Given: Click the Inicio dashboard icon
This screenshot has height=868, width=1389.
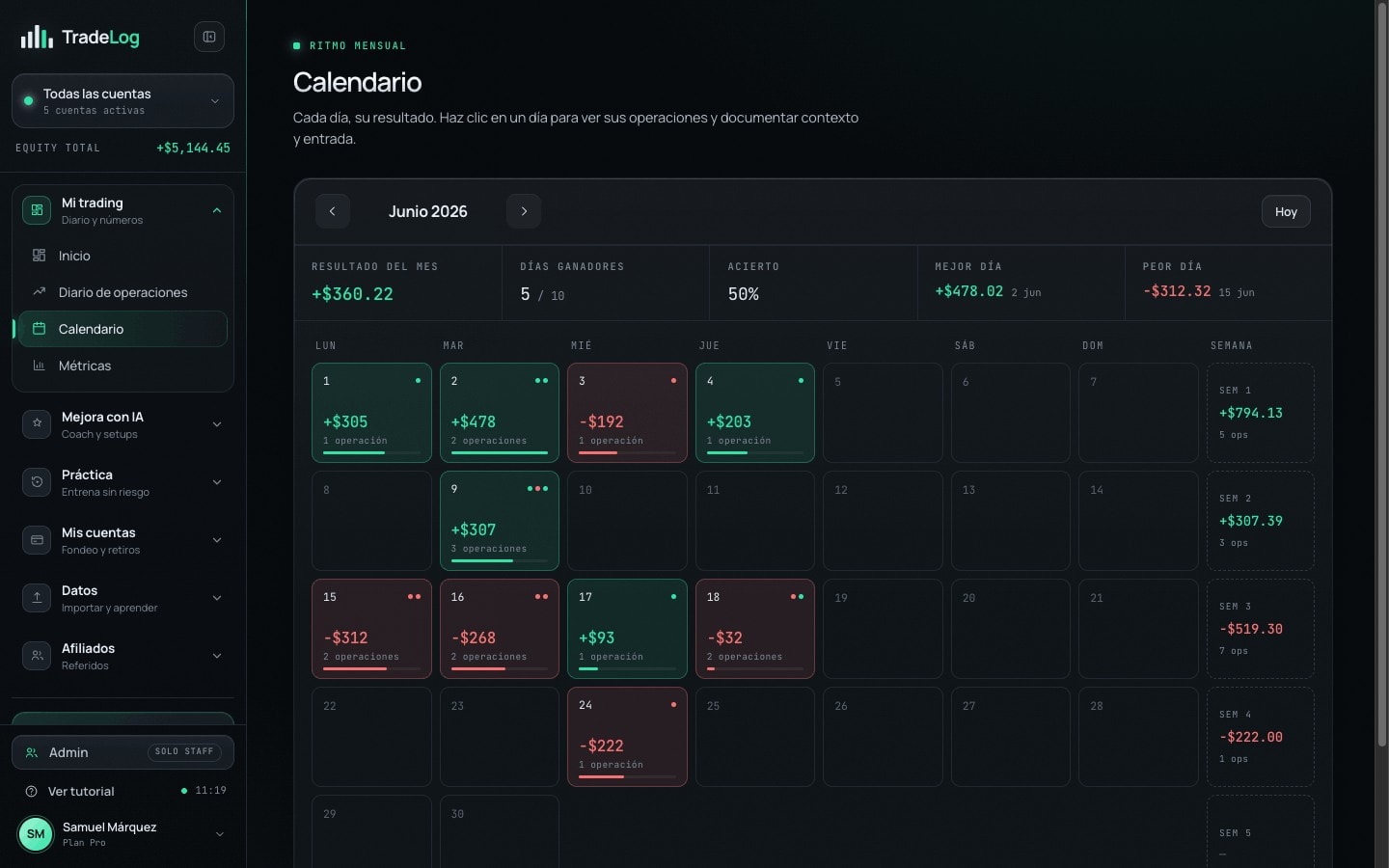Looking at the screenshot, I should point(40,256).
